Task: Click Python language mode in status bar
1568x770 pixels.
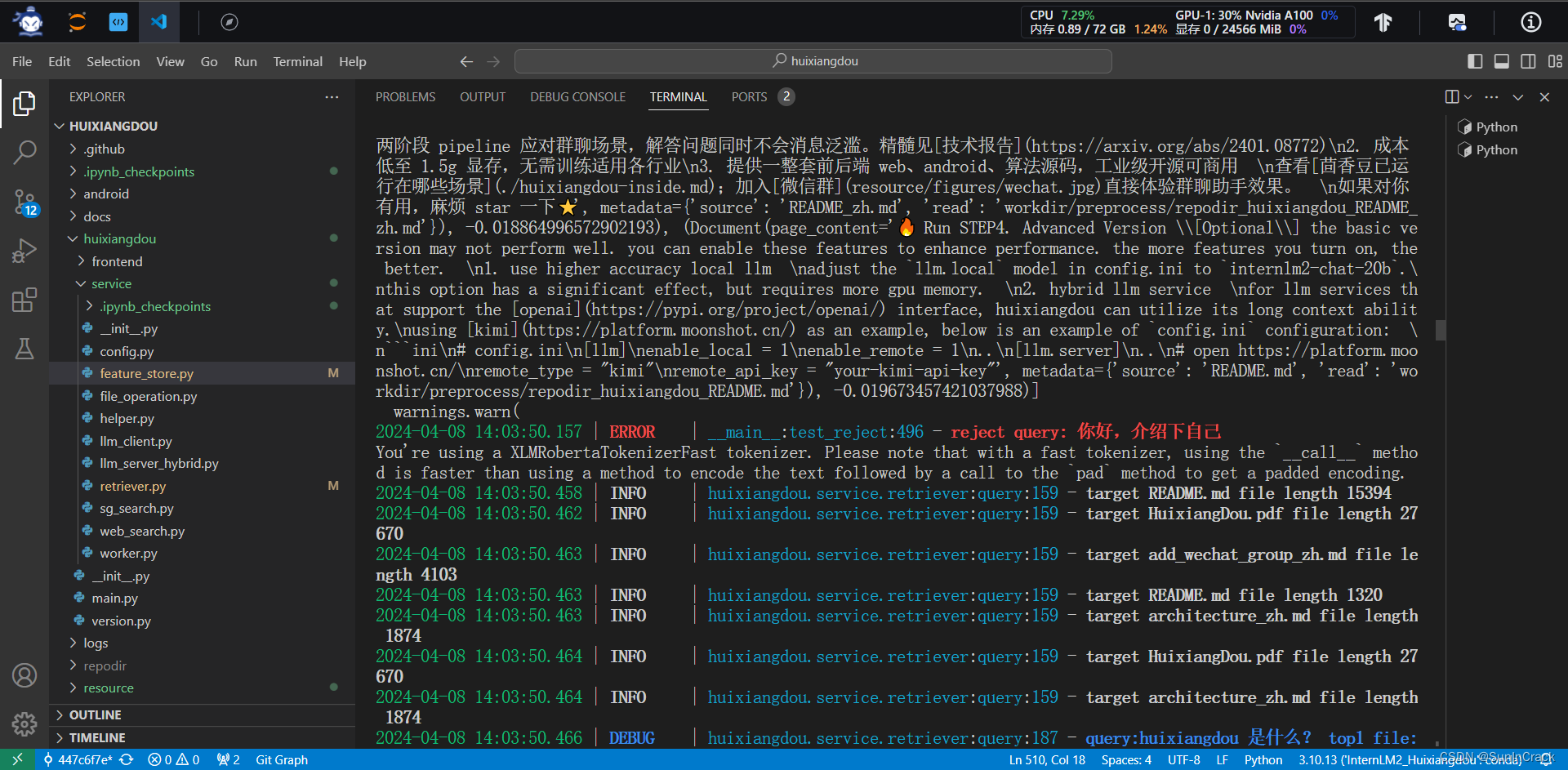Action: (x=1263, y=759)
